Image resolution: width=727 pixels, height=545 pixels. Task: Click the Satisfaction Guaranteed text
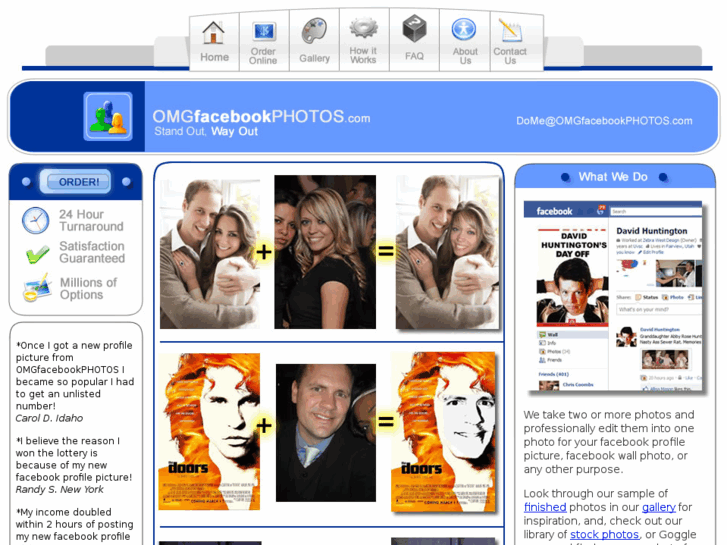point(92,252)
